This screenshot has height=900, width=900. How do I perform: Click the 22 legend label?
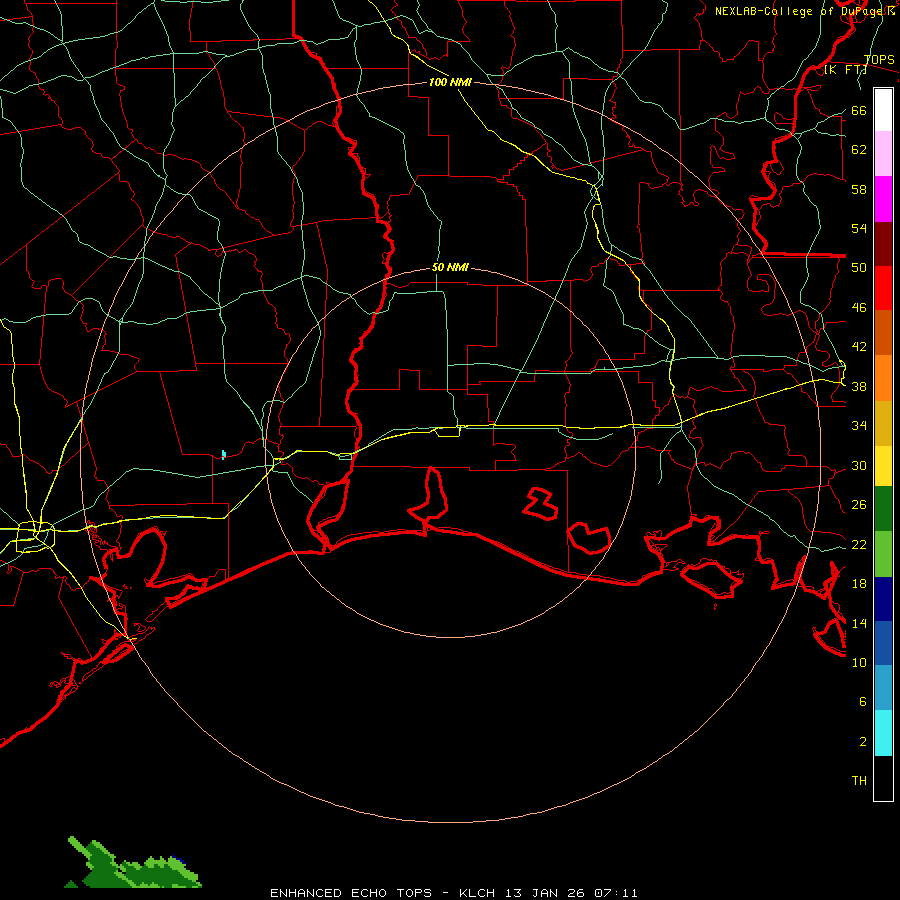coord(859,545)
